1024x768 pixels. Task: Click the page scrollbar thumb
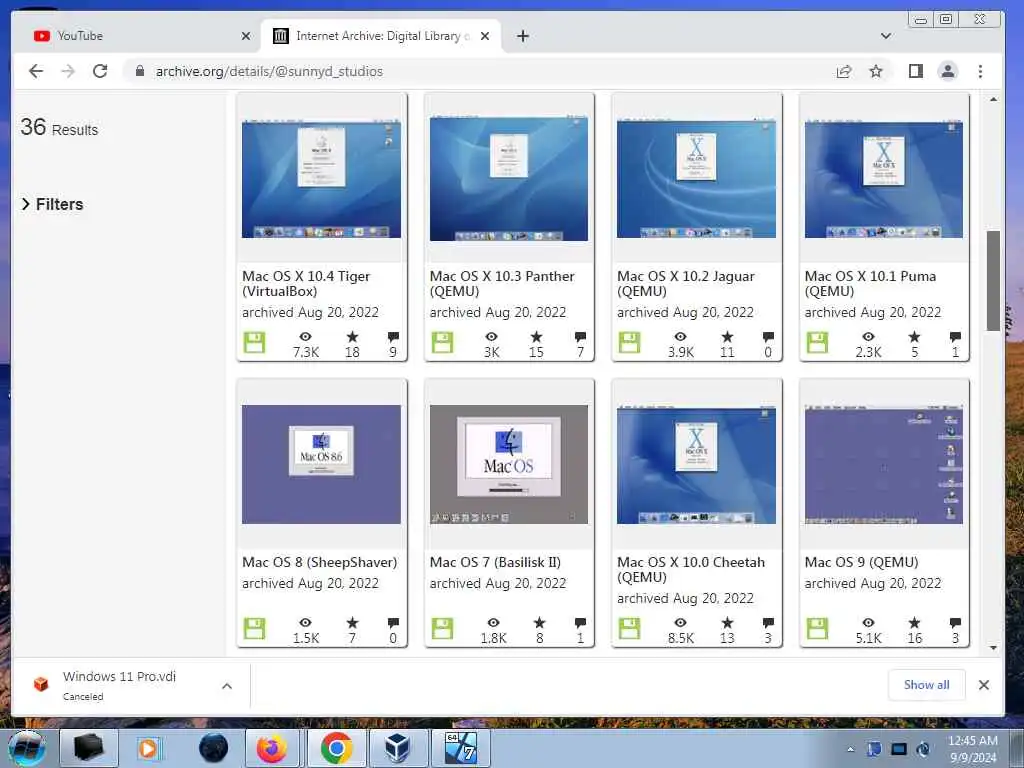click(x=993, y=281)
